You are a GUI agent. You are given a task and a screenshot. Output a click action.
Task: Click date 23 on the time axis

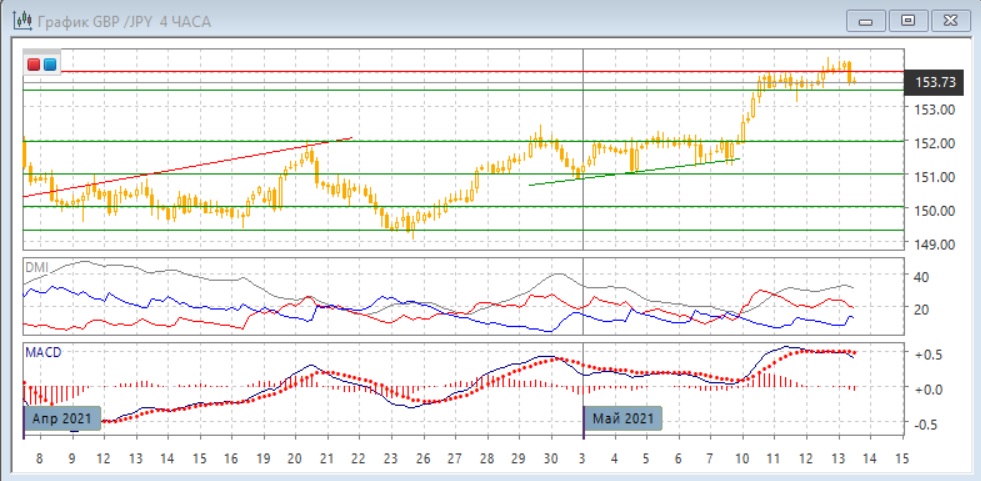(390, 458)
